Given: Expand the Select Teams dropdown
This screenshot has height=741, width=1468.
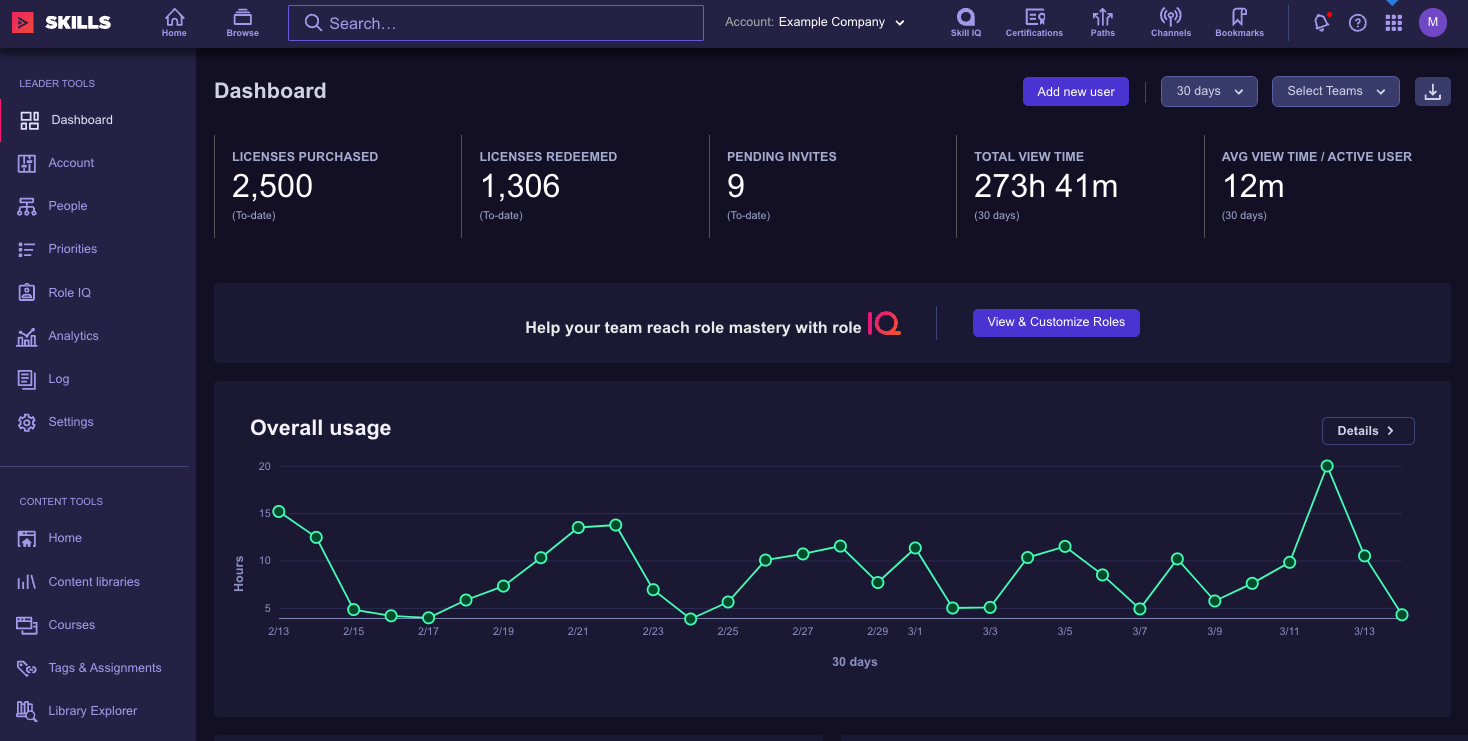Looking at the screenshot, I should (1335, 91).
